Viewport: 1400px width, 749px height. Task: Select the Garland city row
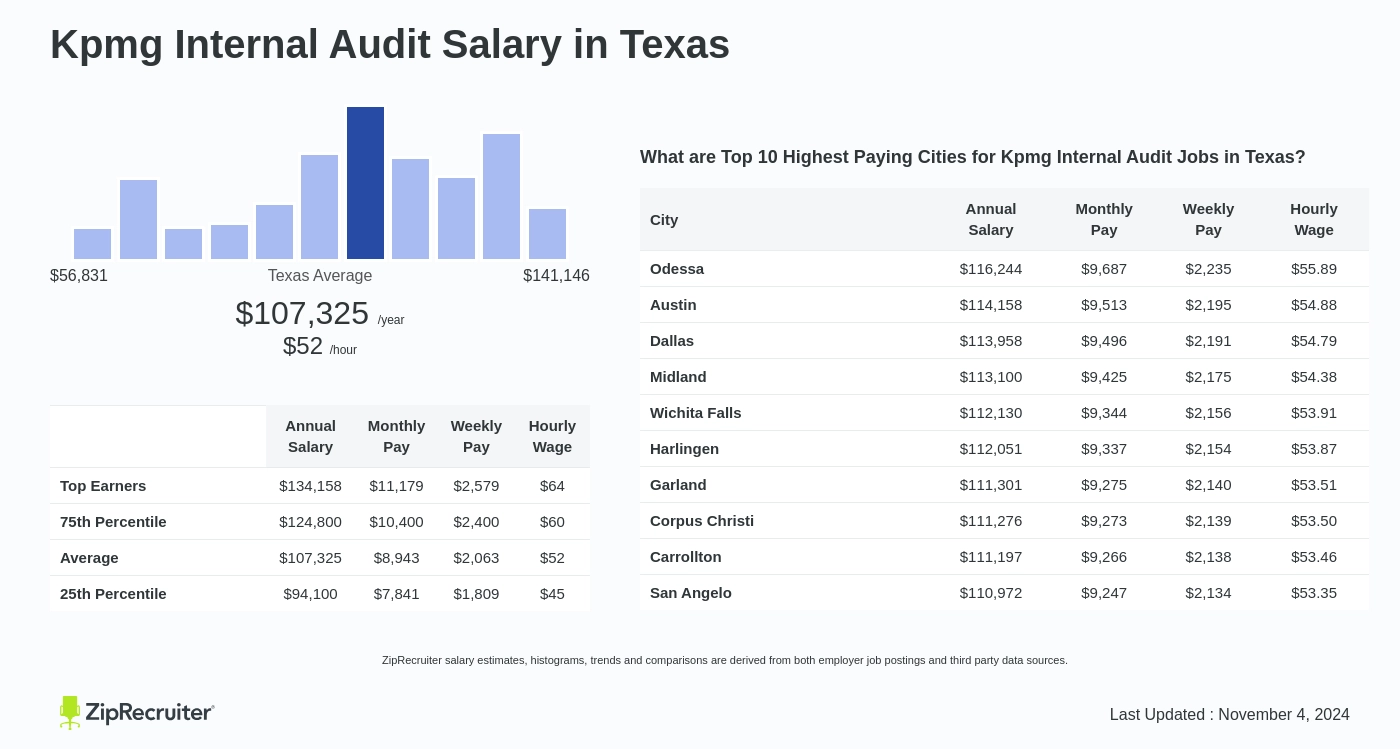1005,485
